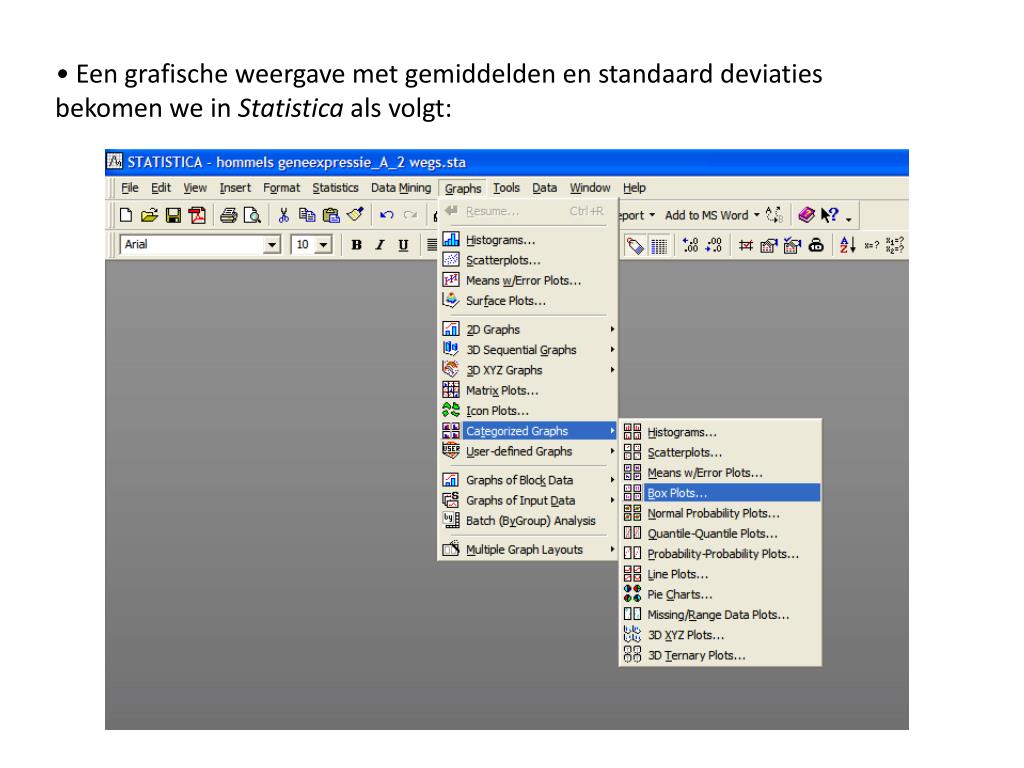This screenshot has height=768, width=1024.
Task: Choose Scatterplots in the Graphs menu
Action: point(528,260)
